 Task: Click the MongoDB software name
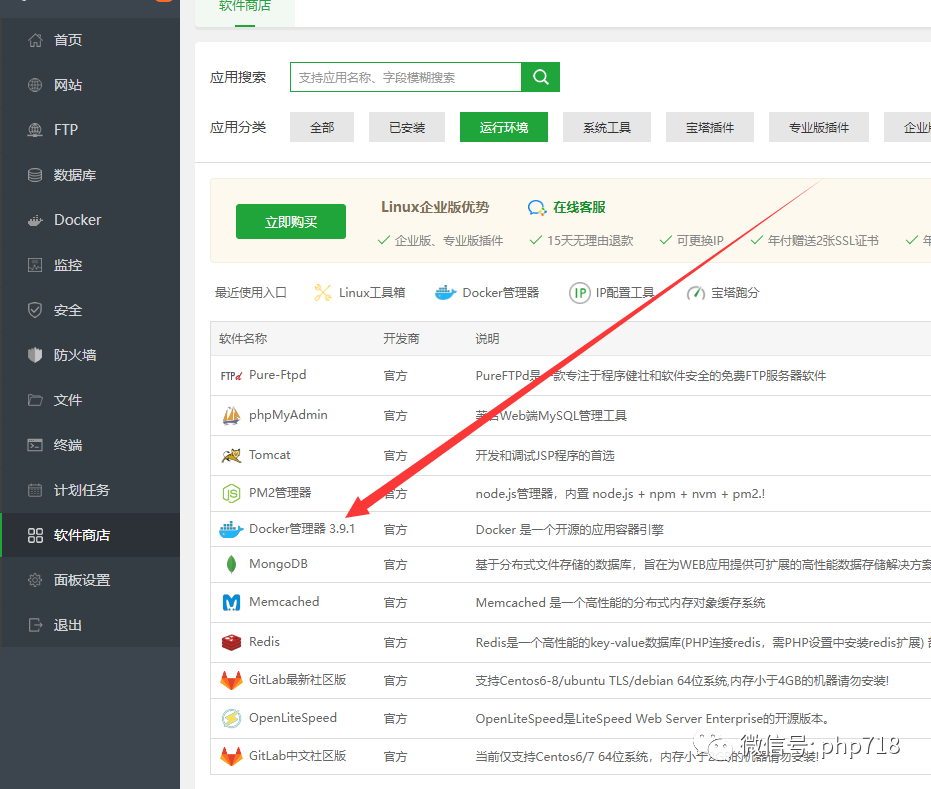click(x=278, y=564)
